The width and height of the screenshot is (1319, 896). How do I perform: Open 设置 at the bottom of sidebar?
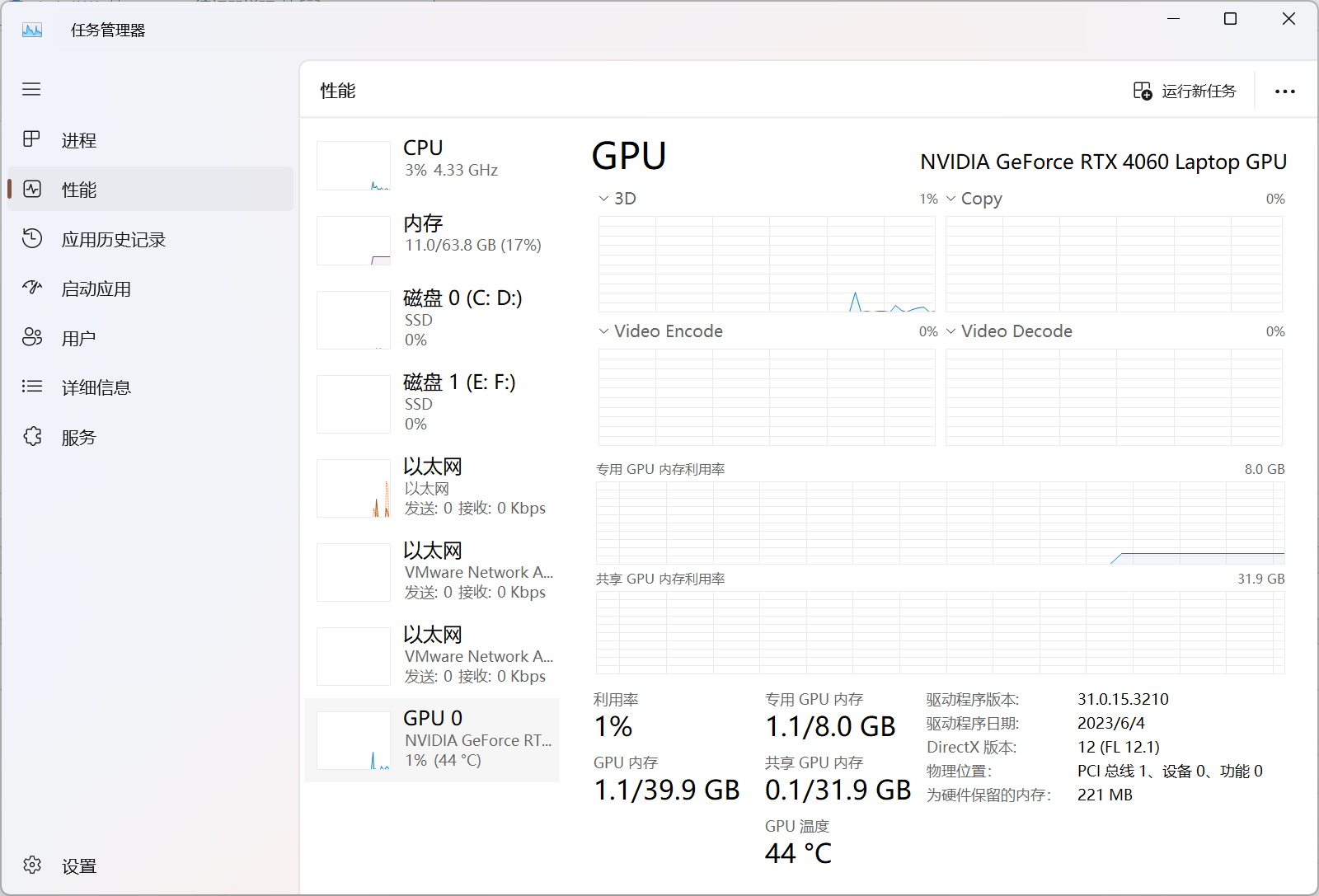pyautogui.click(x=150, y=866)
